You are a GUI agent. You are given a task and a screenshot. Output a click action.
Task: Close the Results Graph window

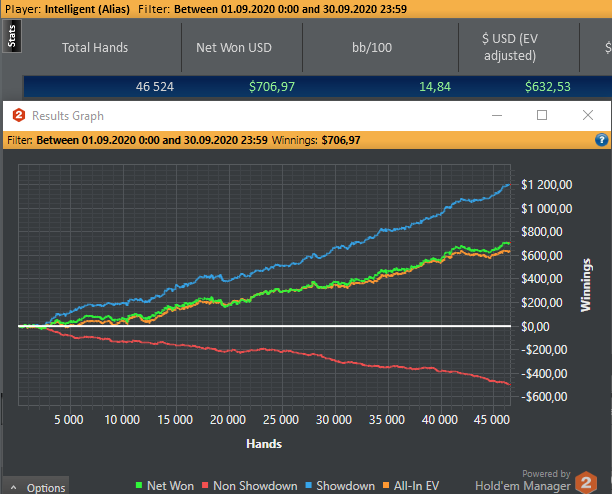click(588, 115)
